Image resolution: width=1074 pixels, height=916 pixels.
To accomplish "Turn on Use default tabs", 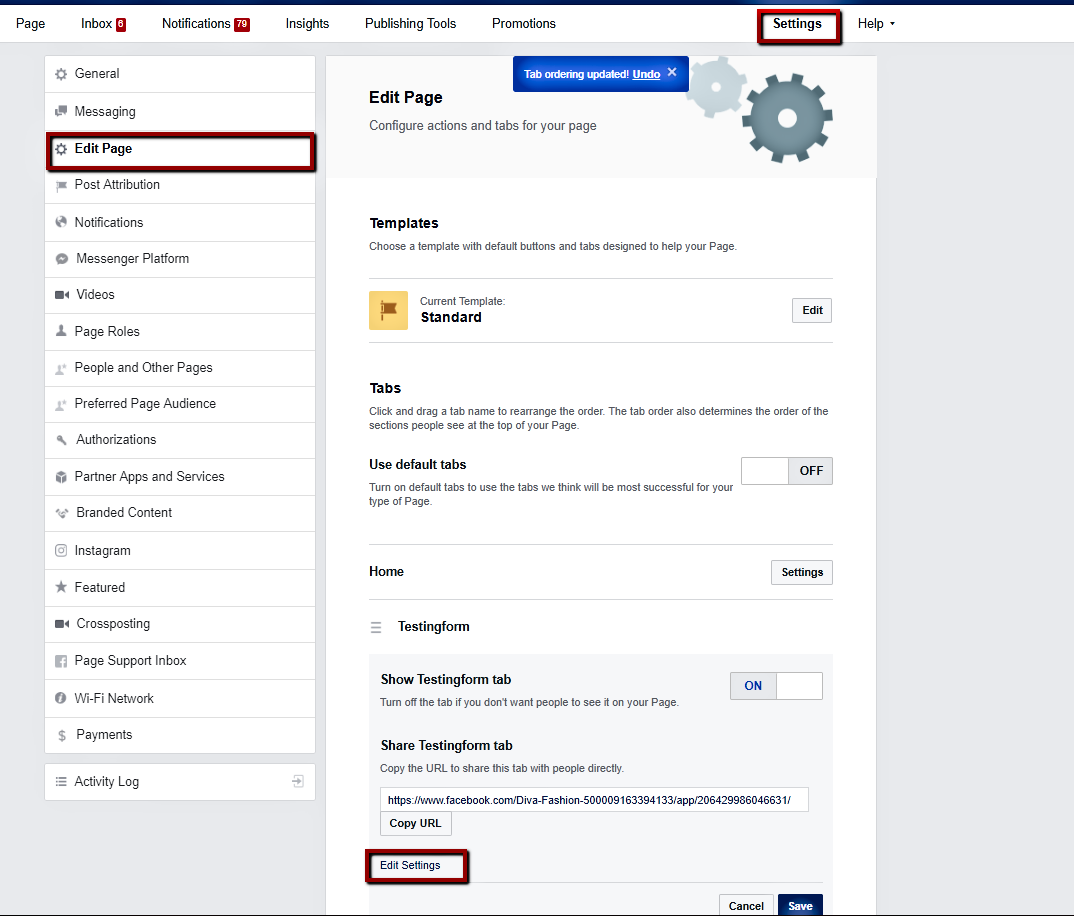I will tap(764, 470).
